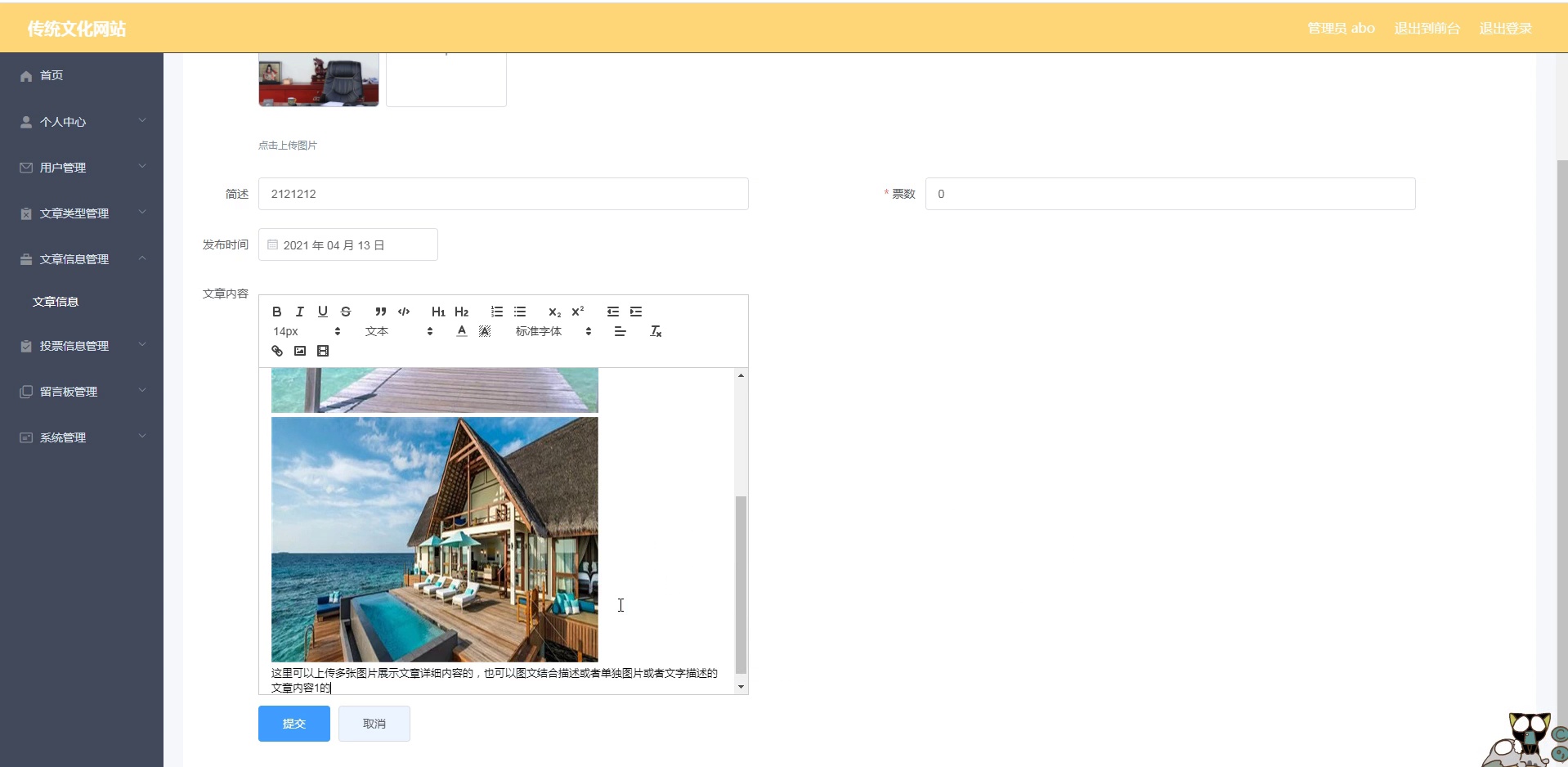
Task: Apply subscript formatting
Action: tap(555, 312)
